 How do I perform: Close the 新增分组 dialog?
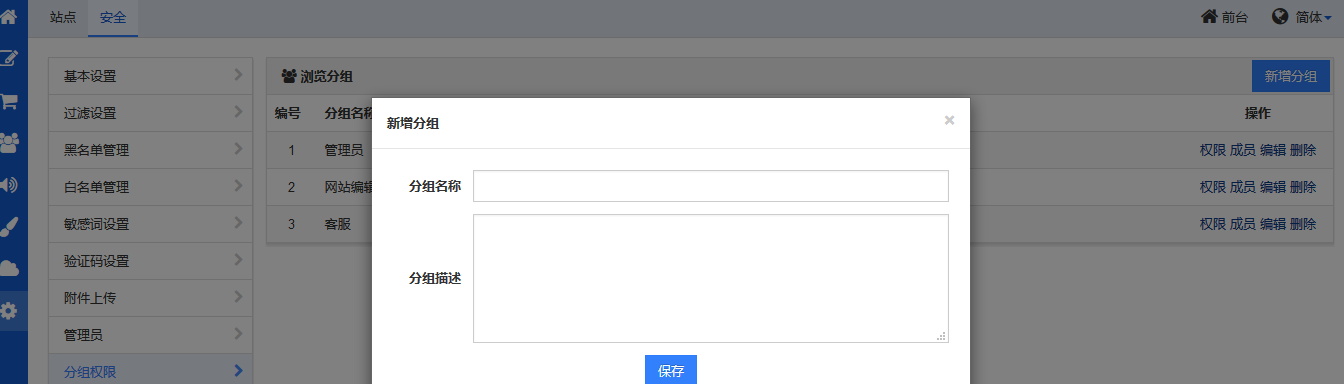949,120
